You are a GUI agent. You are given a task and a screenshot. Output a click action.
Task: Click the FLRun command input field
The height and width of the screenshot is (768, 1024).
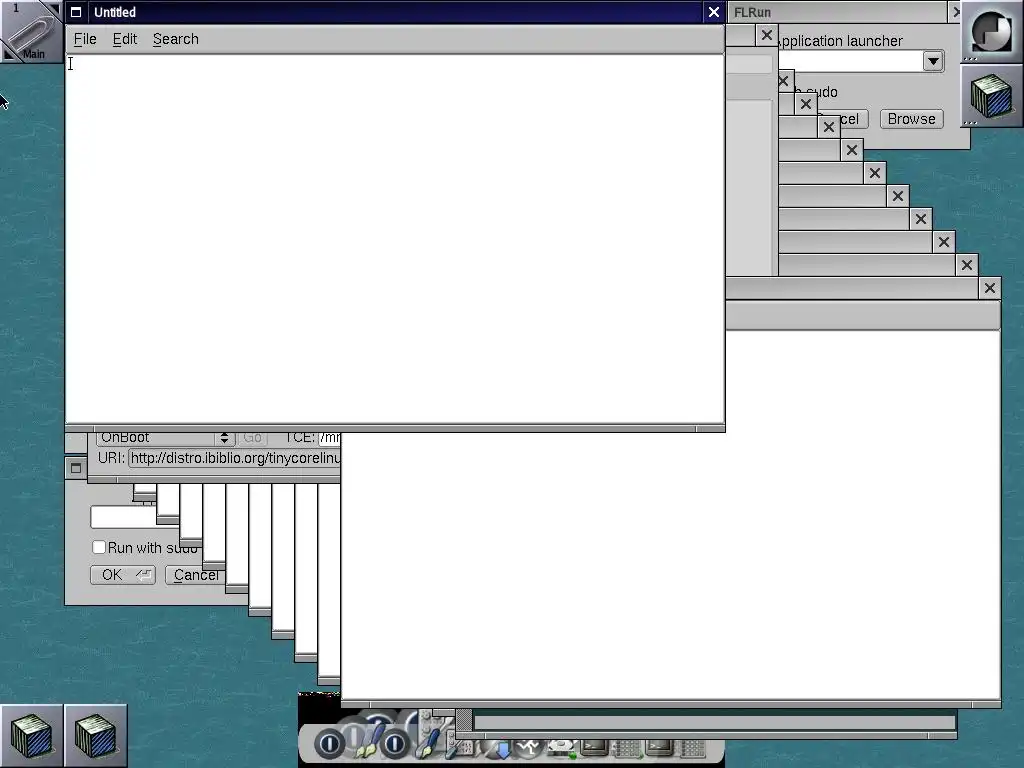coord(849,61)
